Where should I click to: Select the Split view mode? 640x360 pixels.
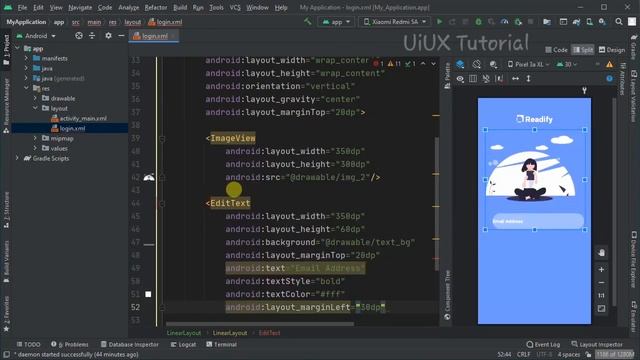pyautogui.click(x=583, y=50)
